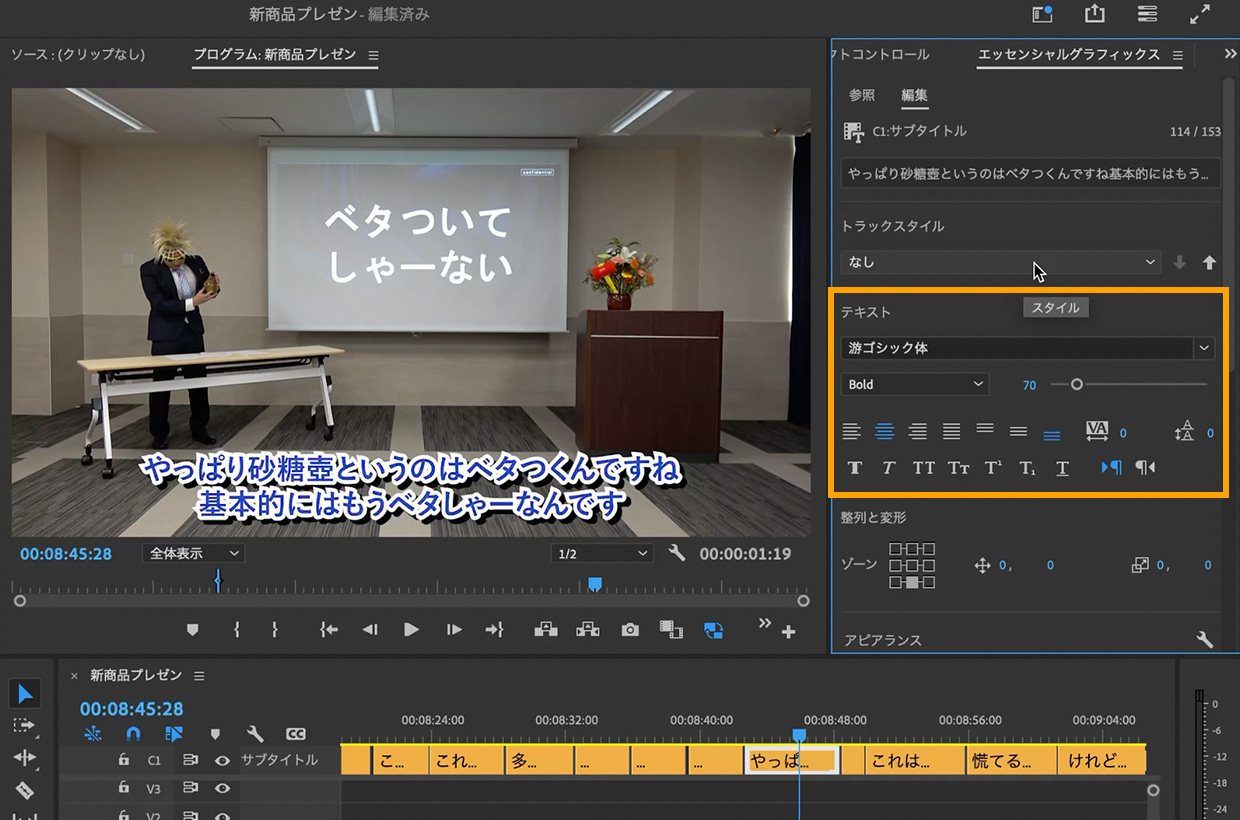Align text to the bottom

pyautogui.click(x=1052, y=436)
